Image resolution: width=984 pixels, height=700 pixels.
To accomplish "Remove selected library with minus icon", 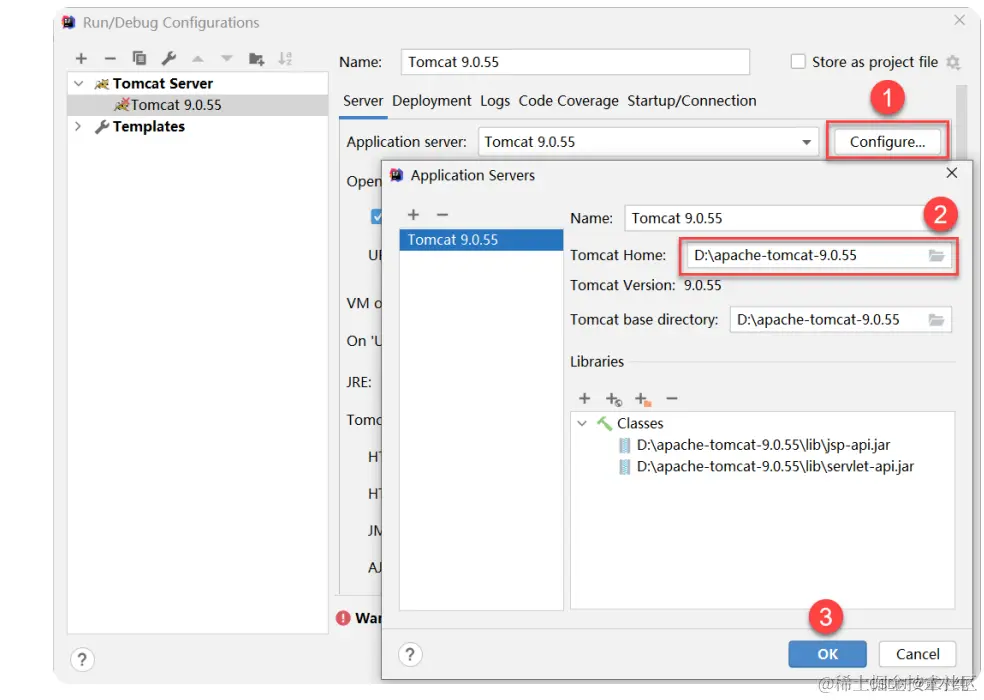I will [x=671, y=399].
